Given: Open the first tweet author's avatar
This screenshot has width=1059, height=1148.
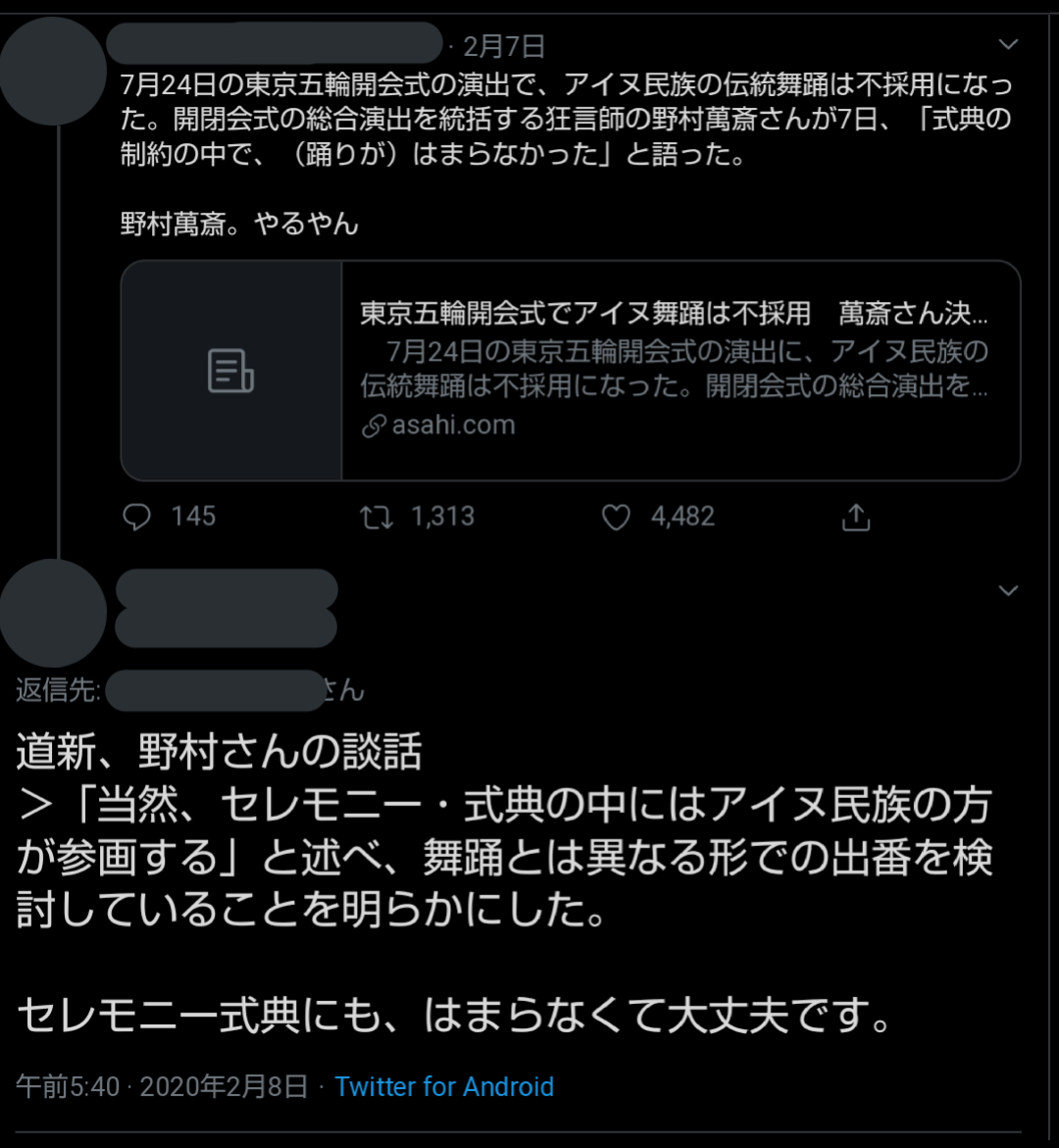Looking at the screenshot, I should pos(53,71).
